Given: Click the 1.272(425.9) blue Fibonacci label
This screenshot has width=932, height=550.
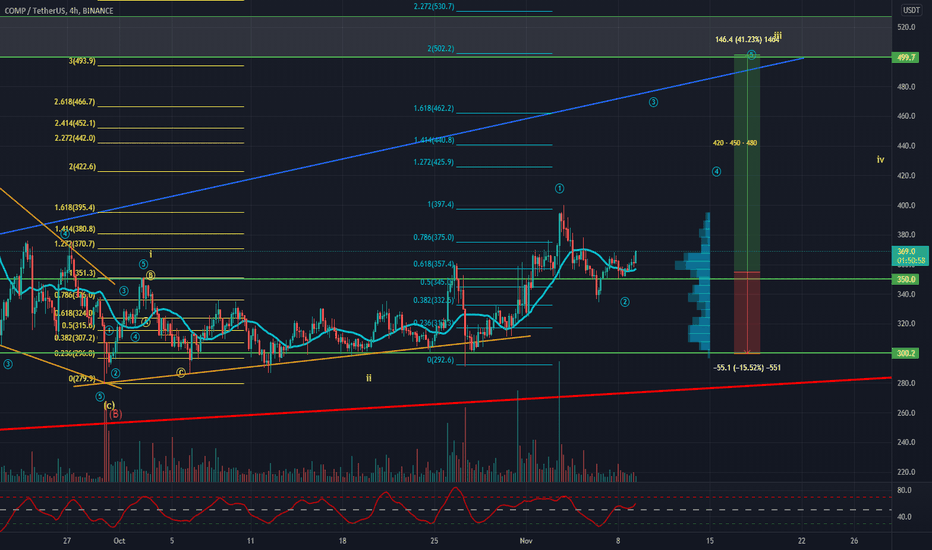Looking at the screenshot, I should pyautogui.click(x=434, y=162).
